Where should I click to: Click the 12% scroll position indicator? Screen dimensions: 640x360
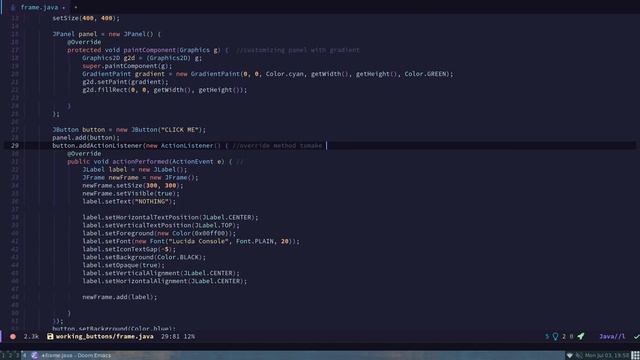tap(189, 336)
